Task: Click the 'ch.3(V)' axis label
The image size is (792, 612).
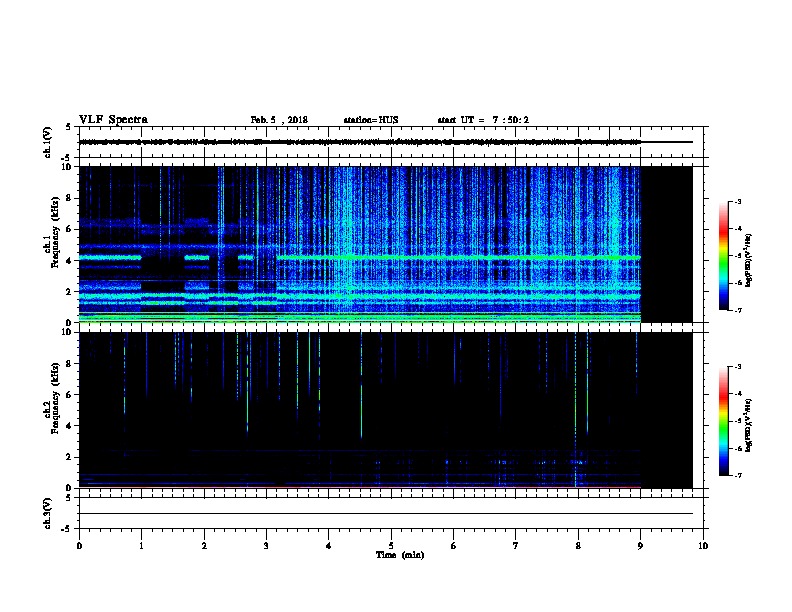Action: 48,513
